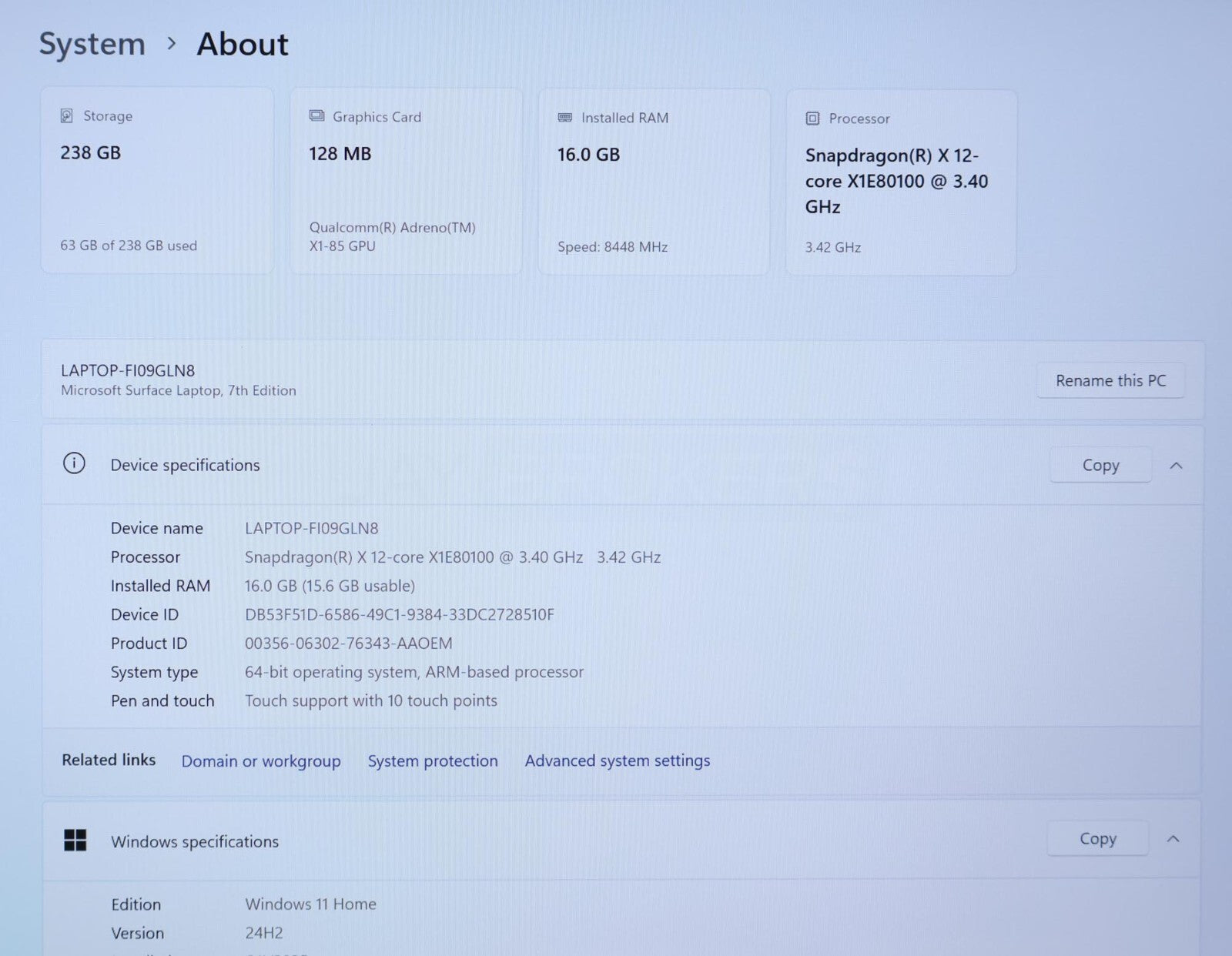The width and height of the screenshot is (1232, 956).
Task: Select Touch support with 10 touch points
Action: (x=371, y=700)
